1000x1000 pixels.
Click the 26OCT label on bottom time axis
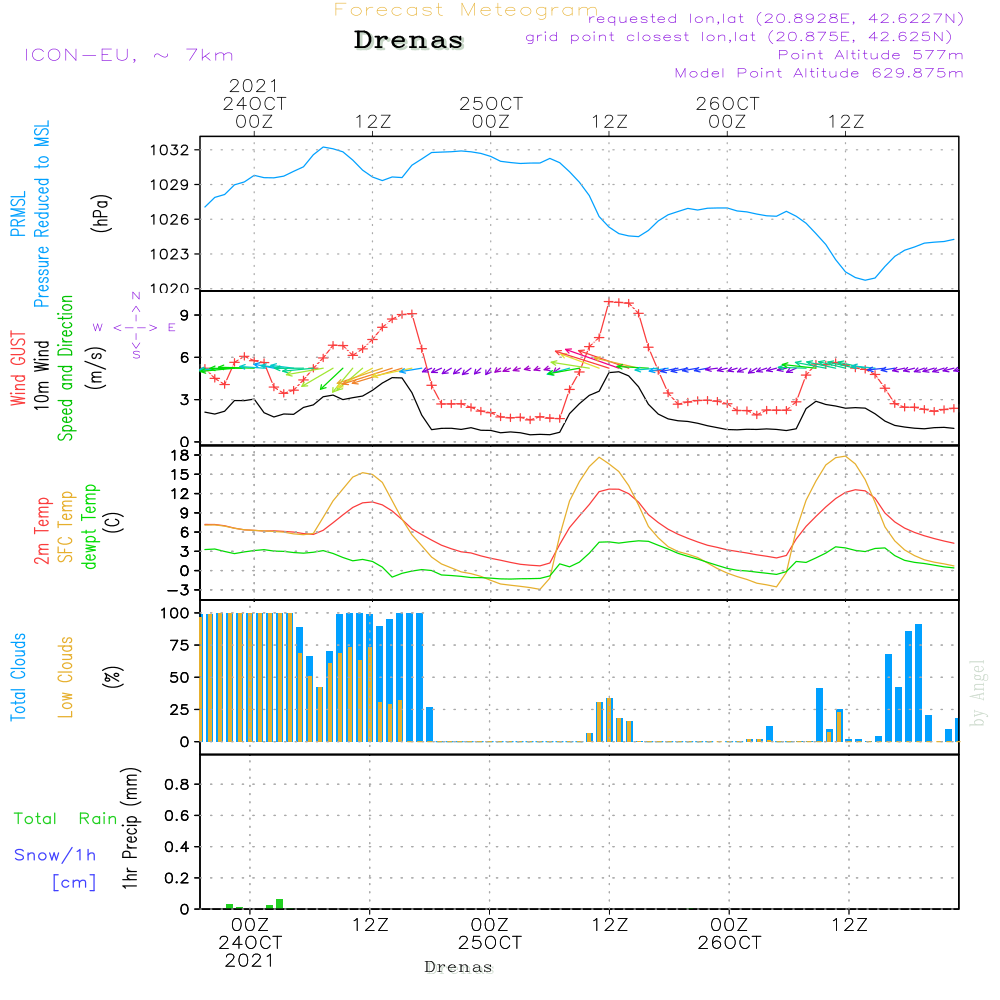click(x=729, y=943)
